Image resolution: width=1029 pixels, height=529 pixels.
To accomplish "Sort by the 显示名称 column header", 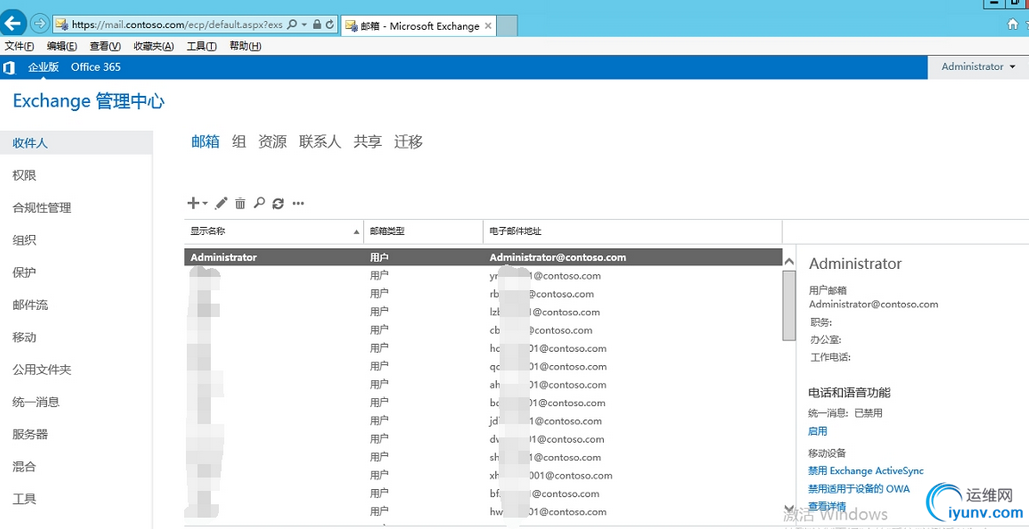I will [x=274, y=232].
